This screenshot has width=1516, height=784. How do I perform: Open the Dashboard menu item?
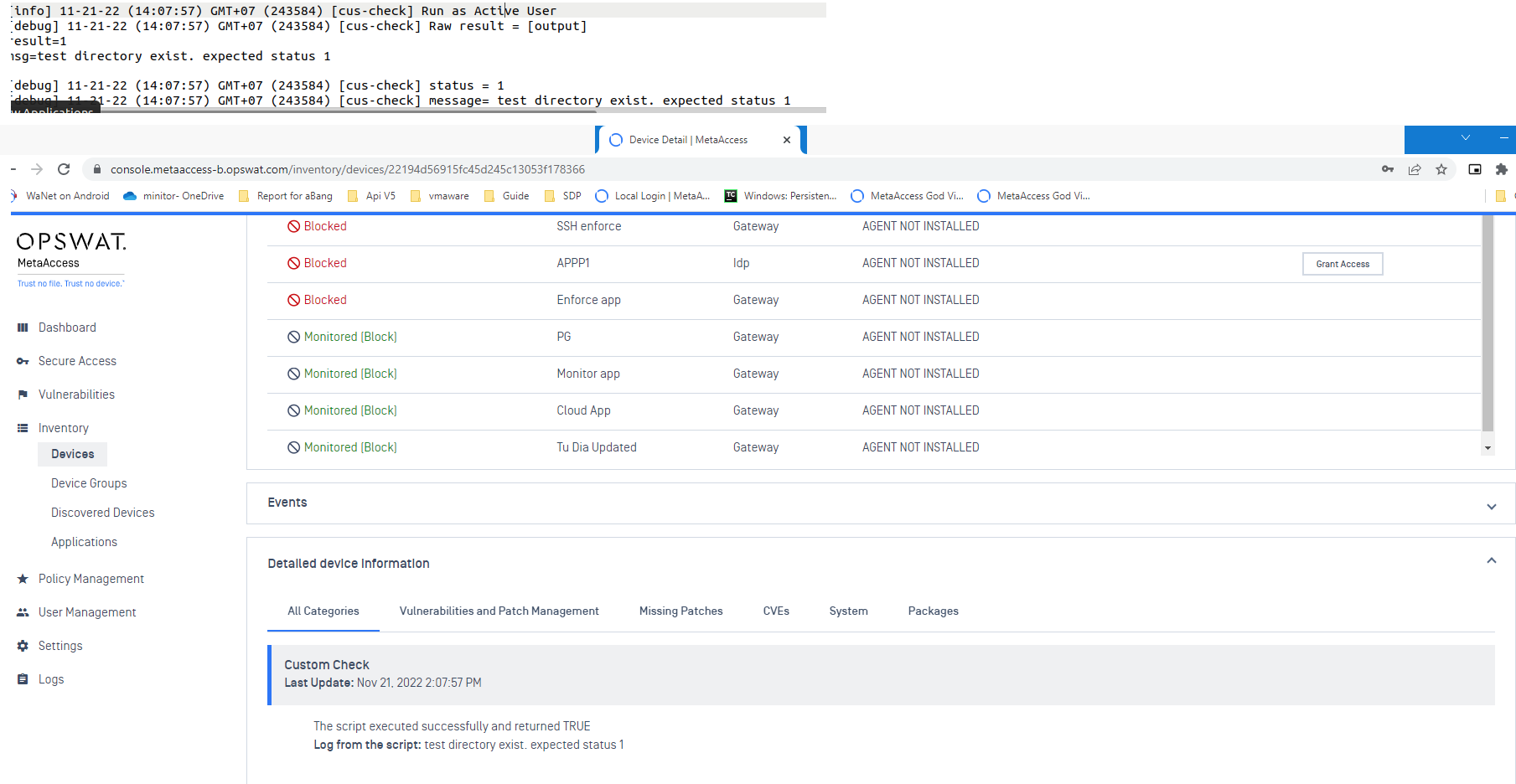[67, 328]
